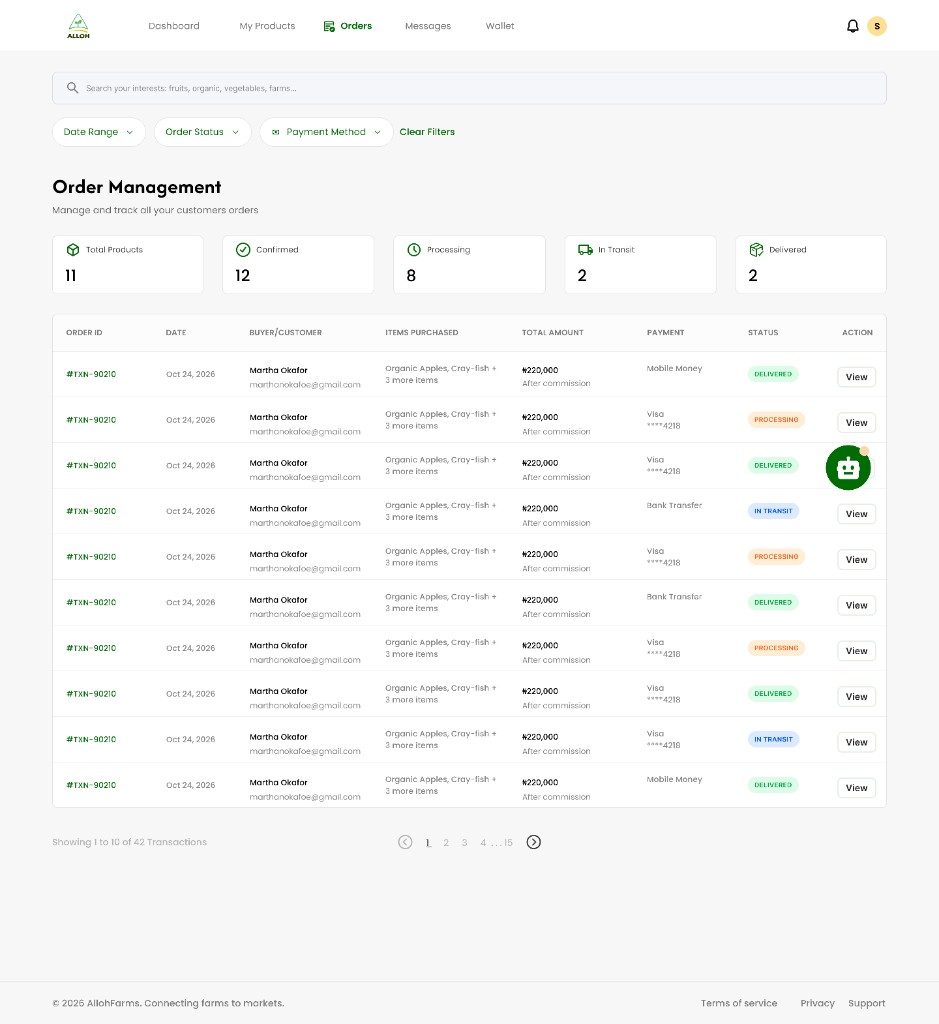Open the Support footer link

click(867, 1003)
